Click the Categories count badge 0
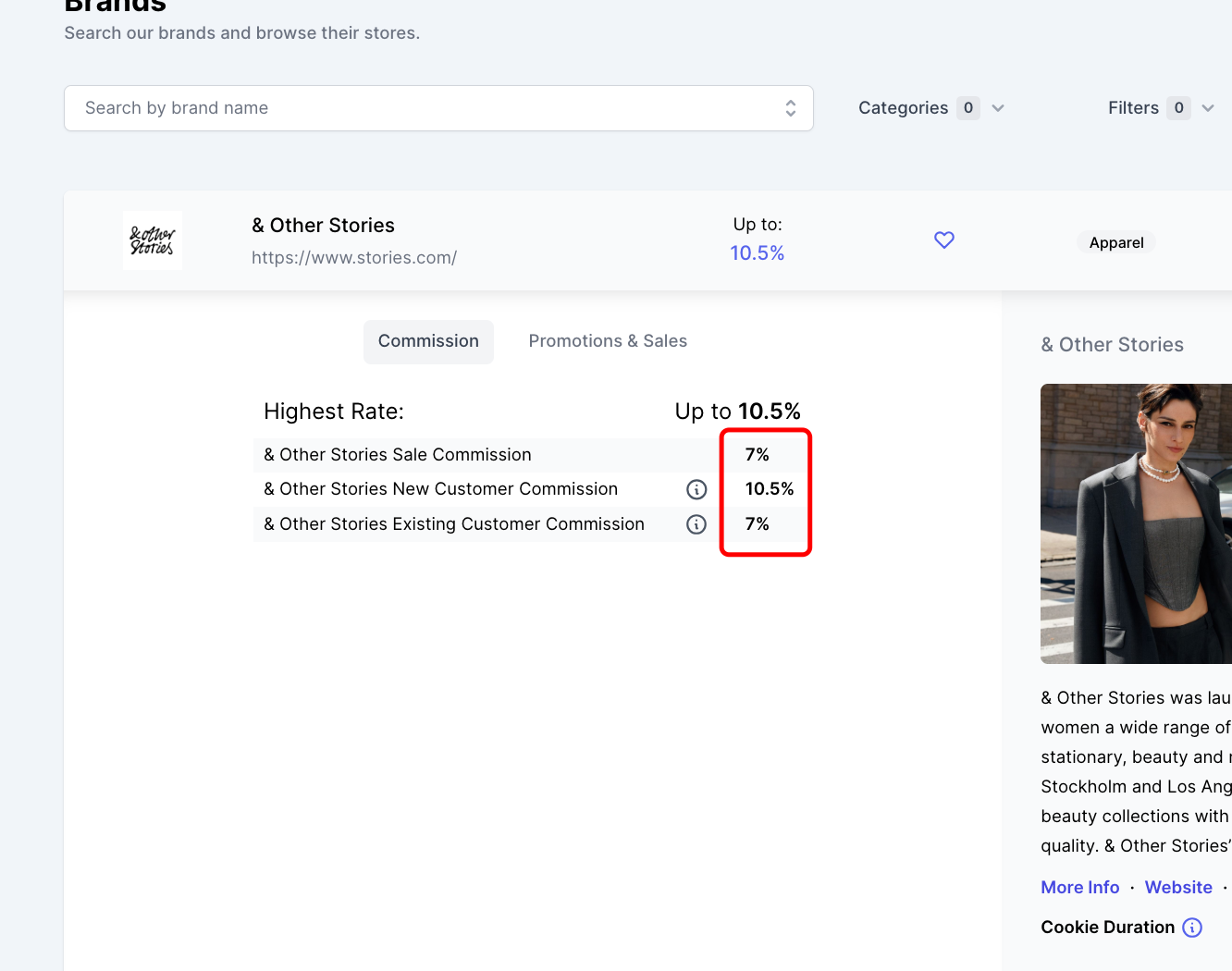This screenshot has width=1232, height=971. 968,108
